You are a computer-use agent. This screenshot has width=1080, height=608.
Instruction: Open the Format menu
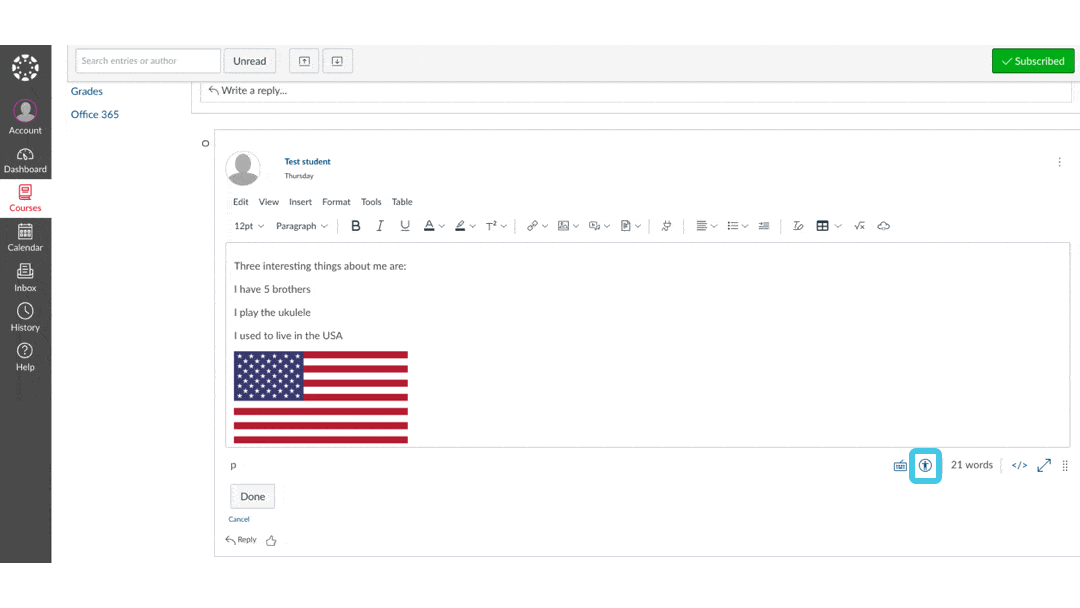click(336, 201)
